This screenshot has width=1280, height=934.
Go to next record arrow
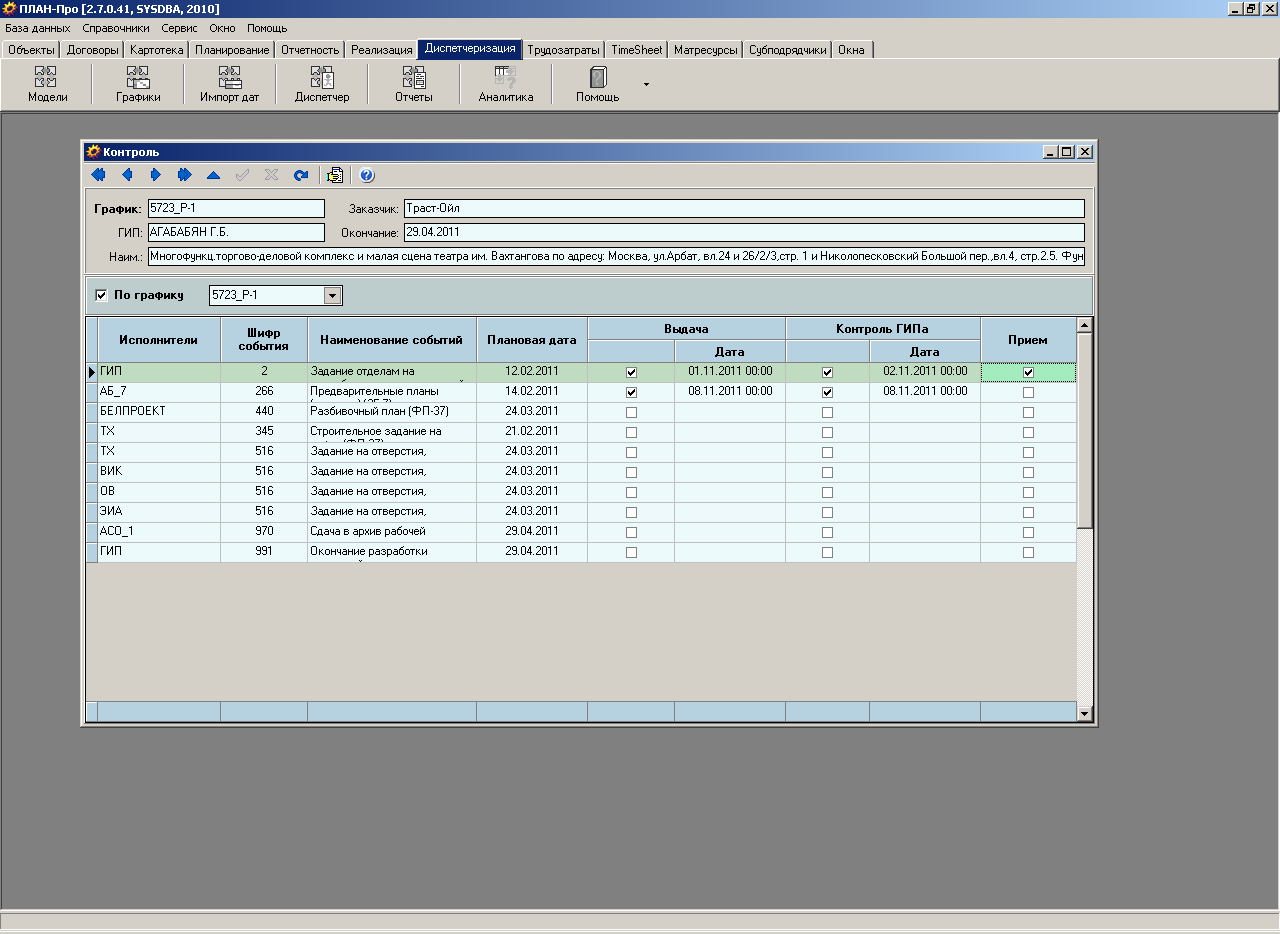(156, 175)
